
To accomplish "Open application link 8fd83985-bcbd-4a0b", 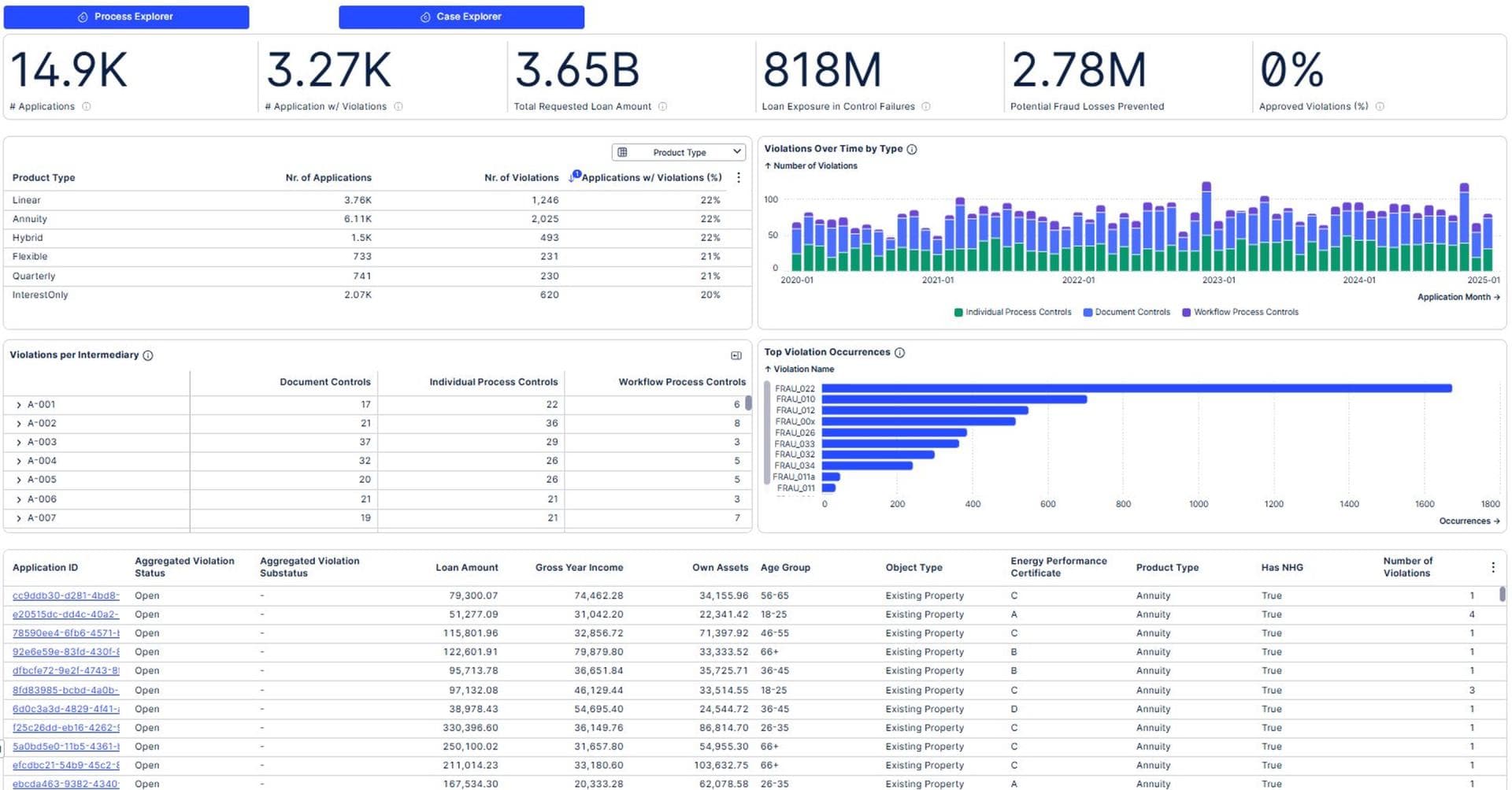I will point(66,690).
